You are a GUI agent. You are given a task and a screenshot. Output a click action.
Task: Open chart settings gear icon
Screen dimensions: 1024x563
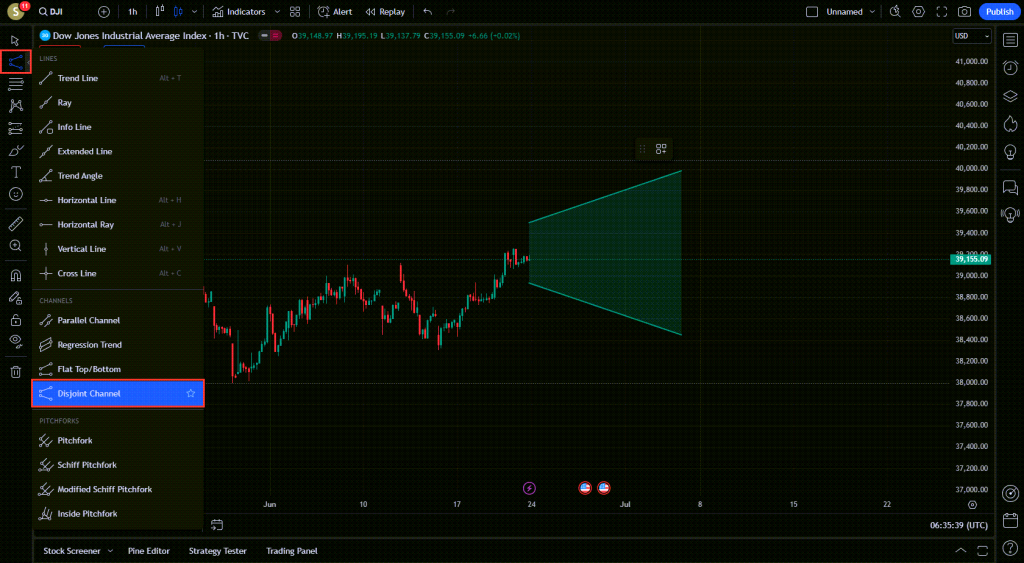tap(918, 12)
